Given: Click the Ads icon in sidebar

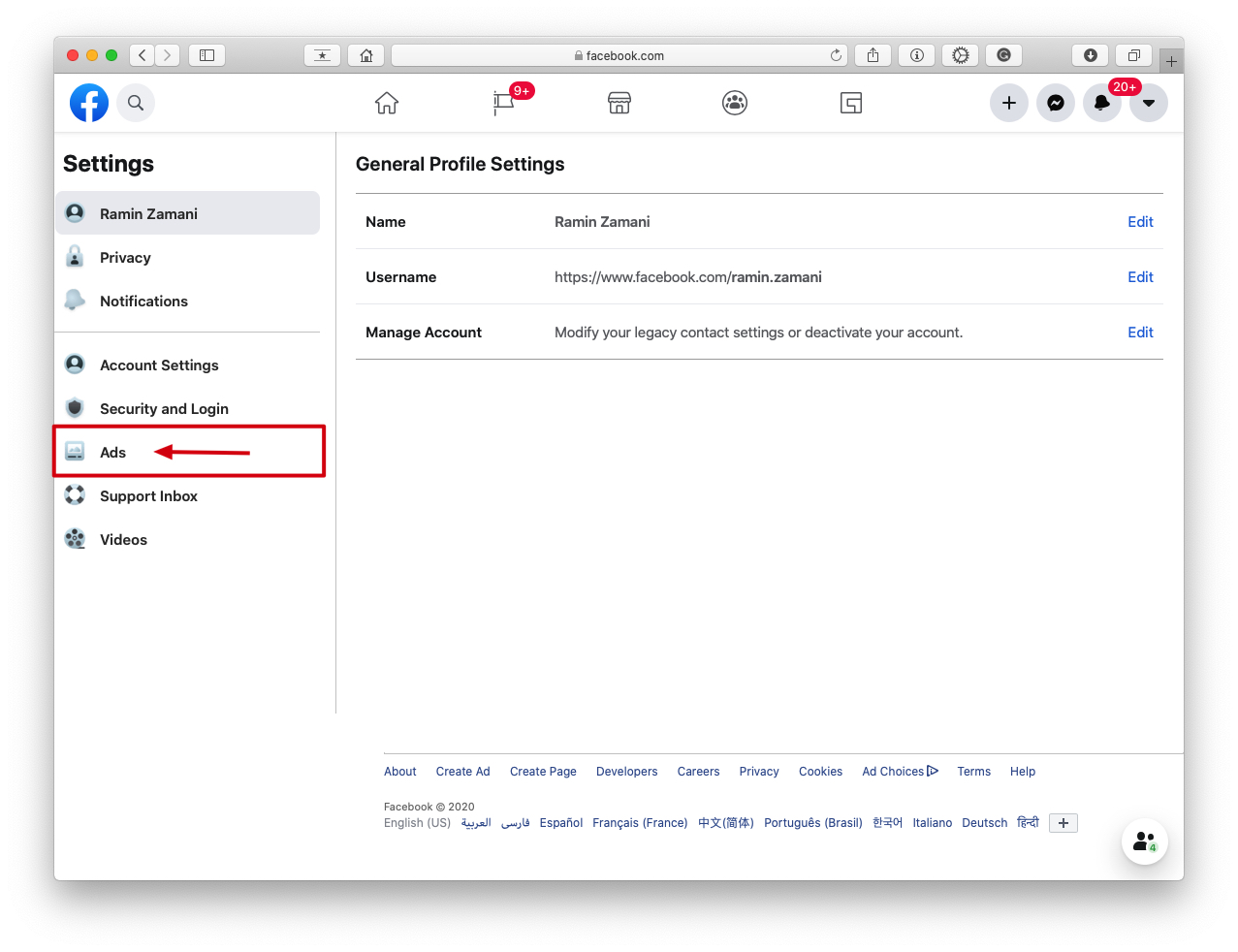Looking at the screenshot, I should [75, 452].
